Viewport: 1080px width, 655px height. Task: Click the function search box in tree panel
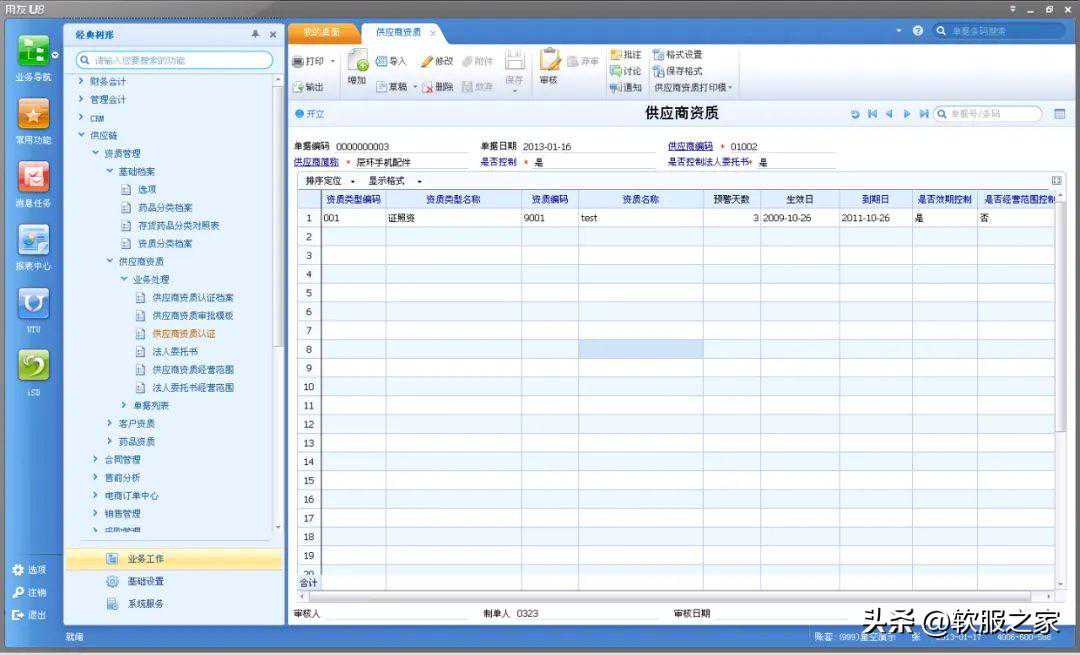[x=175, y=60]
